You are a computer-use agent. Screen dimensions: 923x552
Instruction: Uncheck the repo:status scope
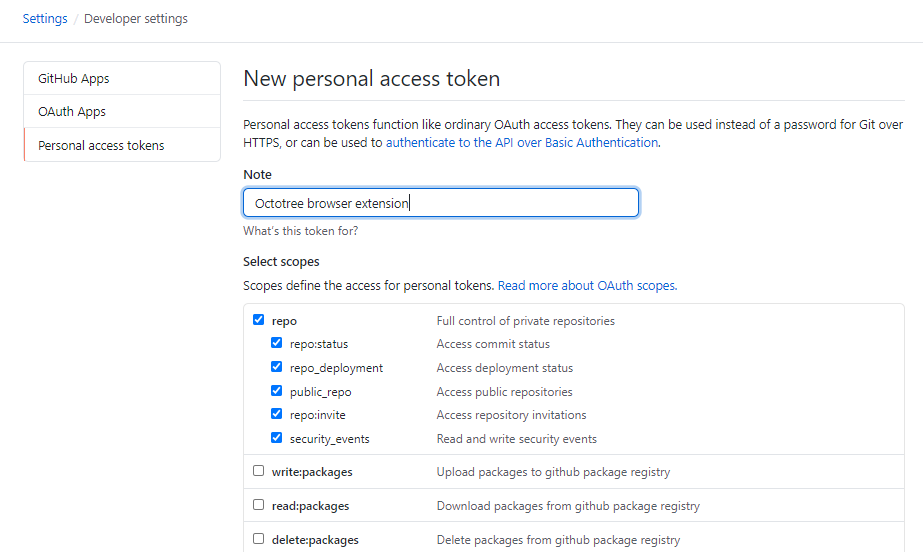pyautogui.click(x=276, y=342)
